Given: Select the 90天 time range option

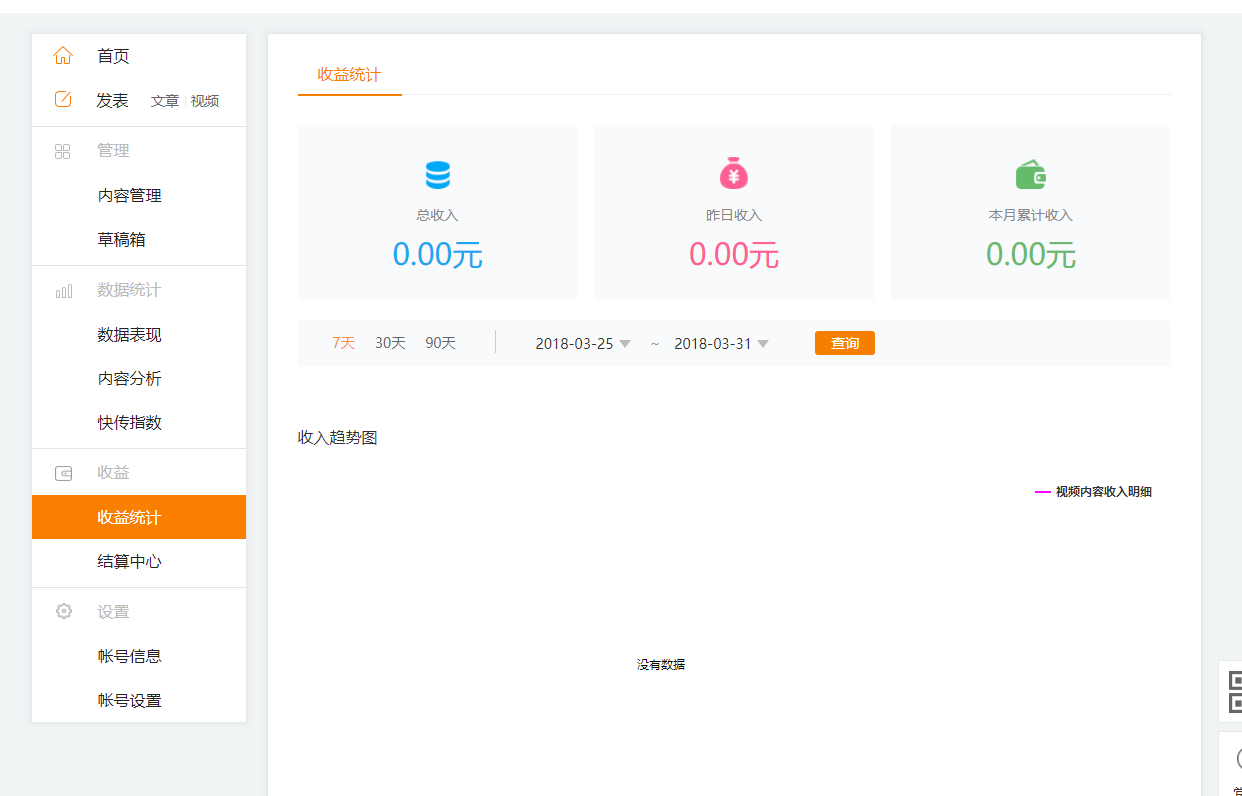Looking at the screenshot, I should [440, 343].
